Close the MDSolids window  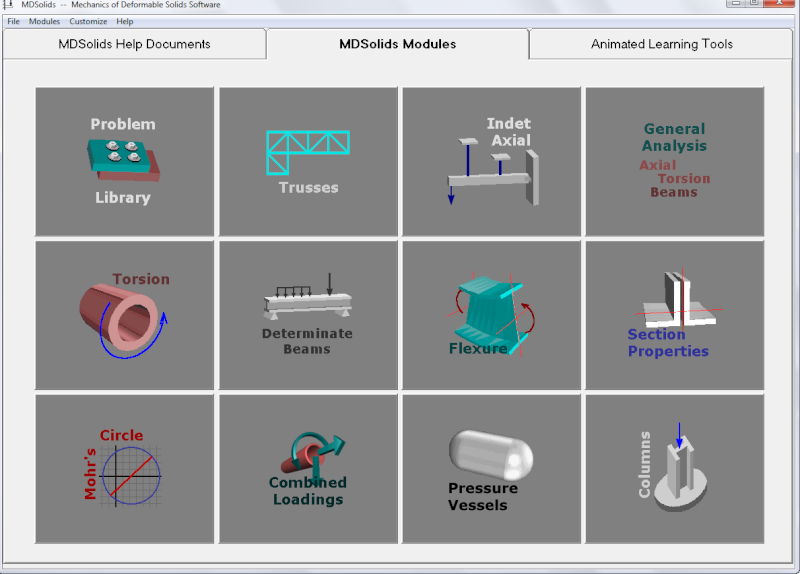(780, 3)
